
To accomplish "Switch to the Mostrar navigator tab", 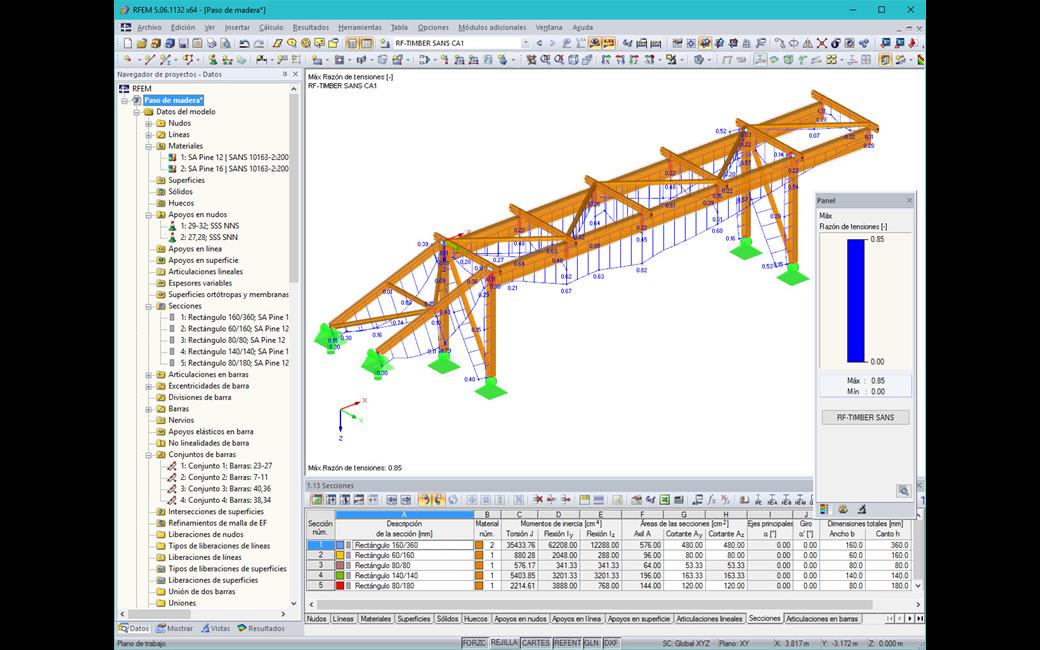I will click(x=174, y=628).
